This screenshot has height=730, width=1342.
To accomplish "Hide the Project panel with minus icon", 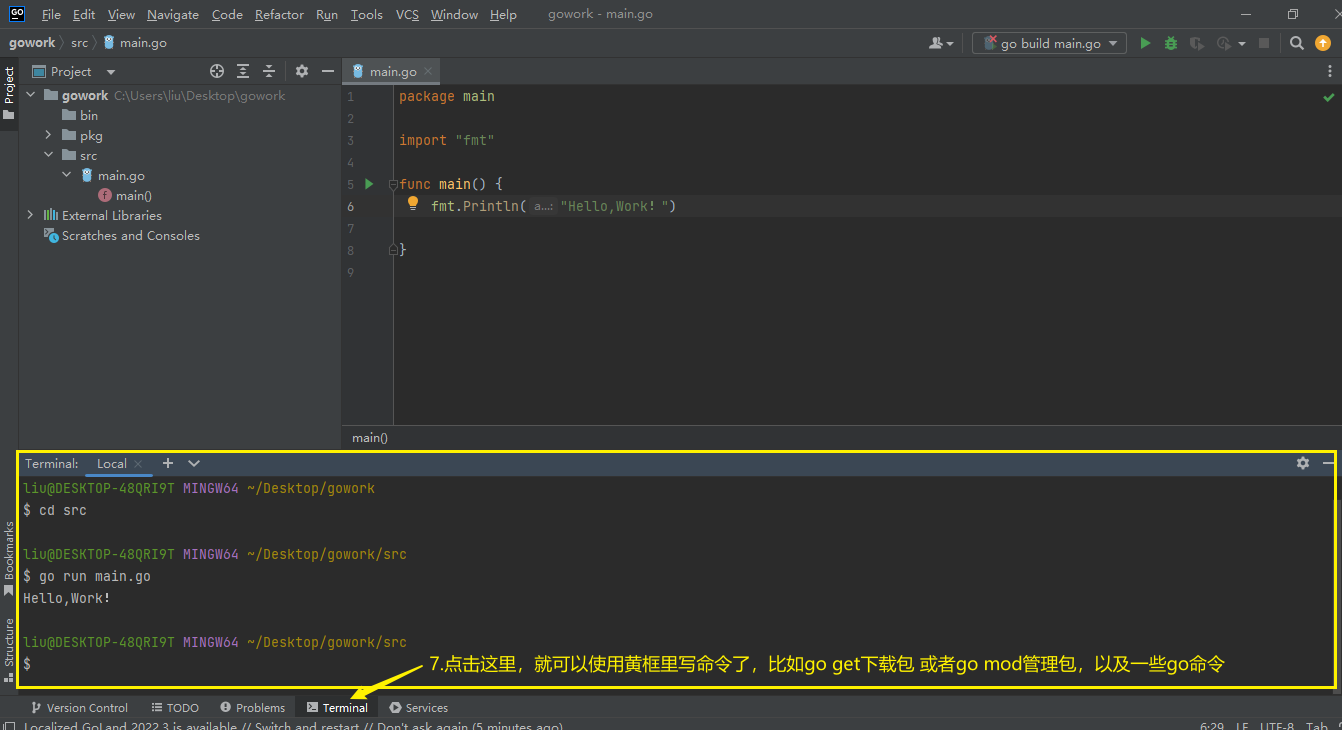I will click(327, 71).
